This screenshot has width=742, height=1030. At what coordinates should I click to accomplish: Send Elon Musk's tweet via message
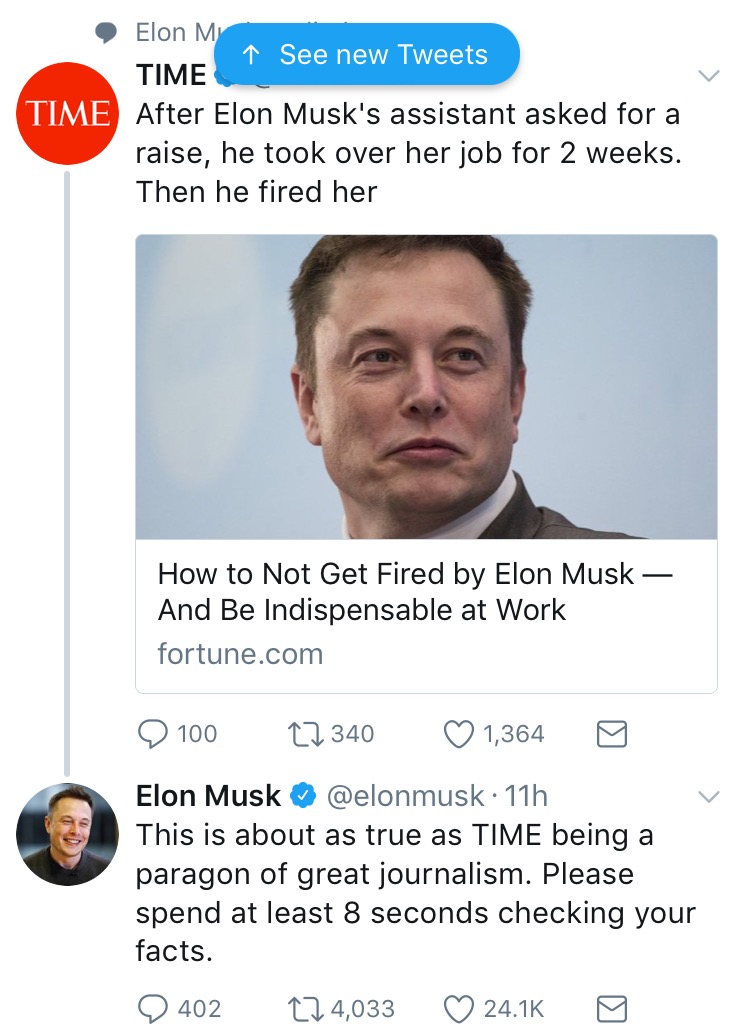pyautogui.click(x=611, y=1008)
